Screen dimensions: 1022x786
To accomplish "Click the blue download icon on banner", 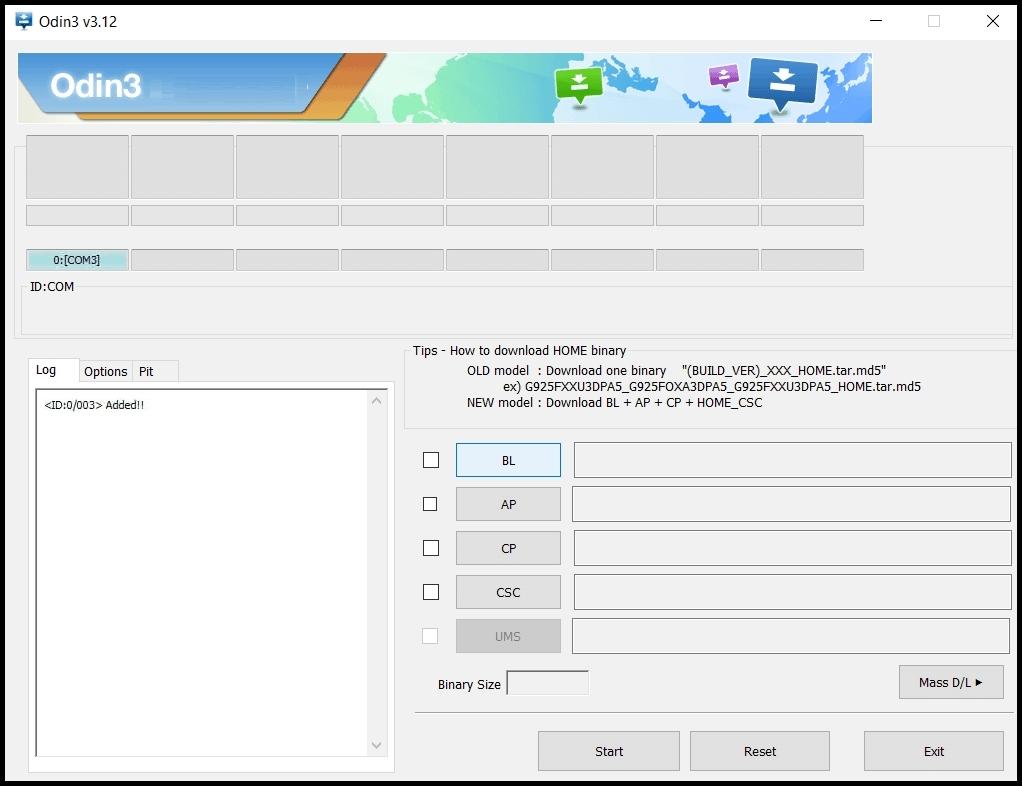I will (782, 83).
